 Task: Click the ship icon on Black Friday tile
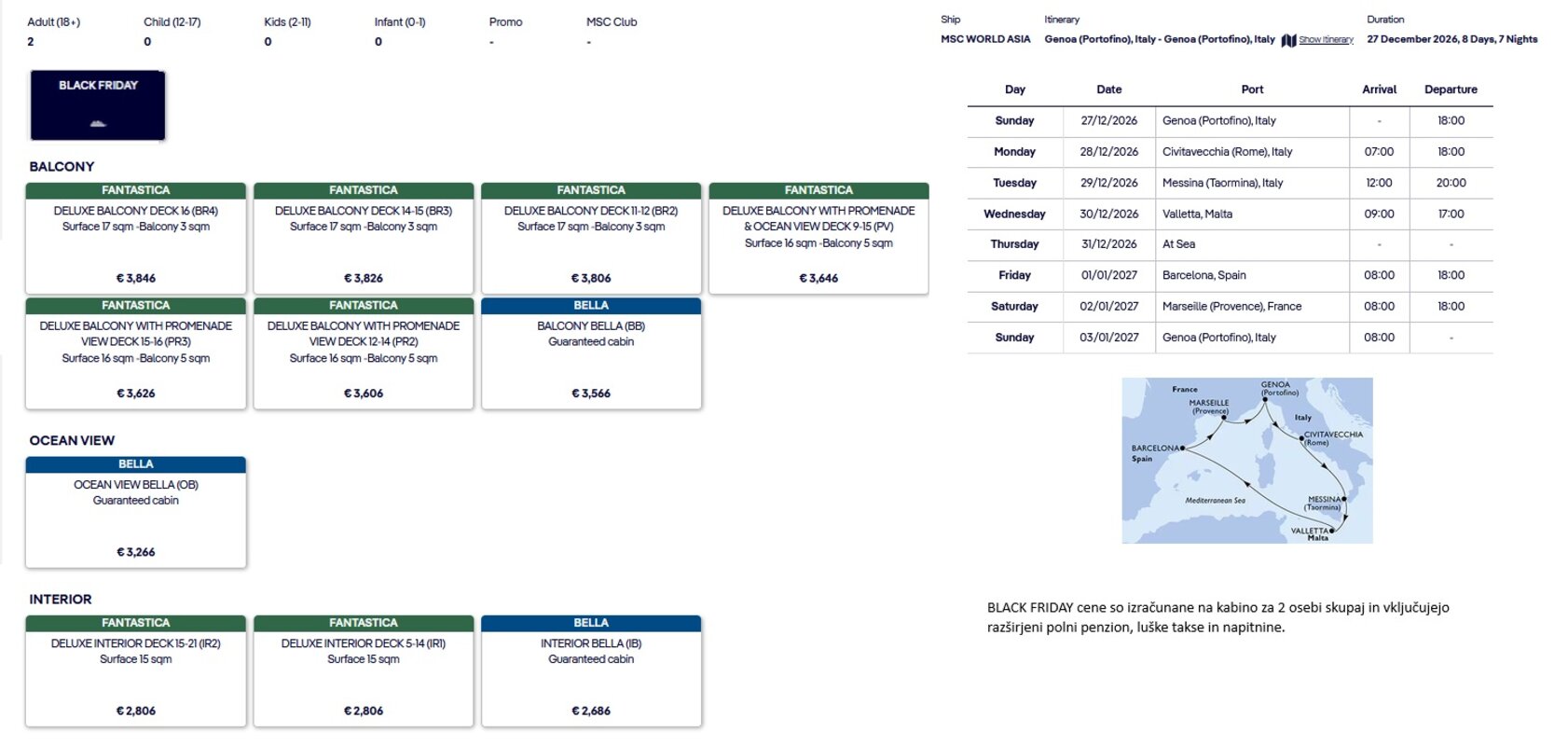pos(98,123)
